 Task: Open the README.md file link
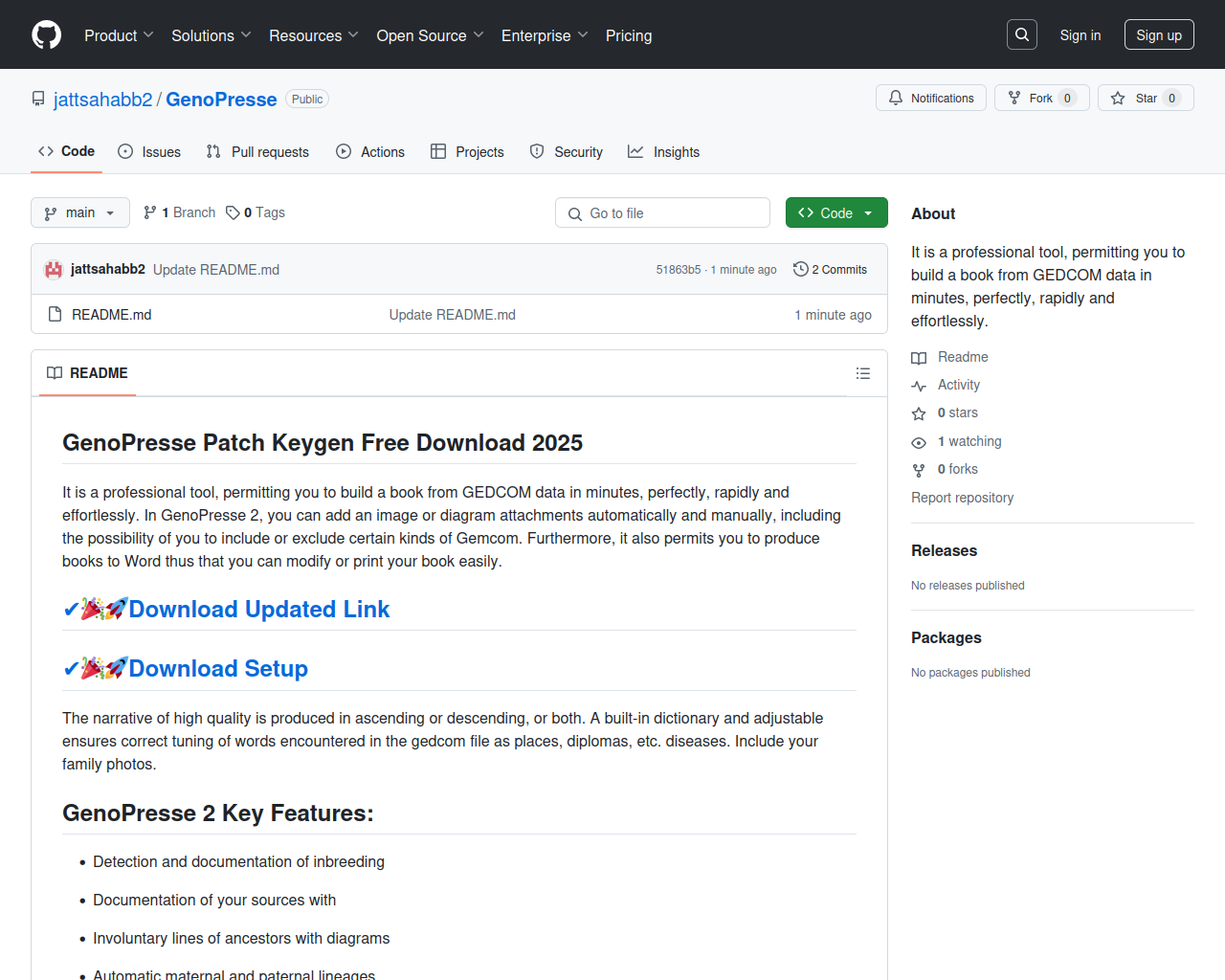tap(112, 315)
